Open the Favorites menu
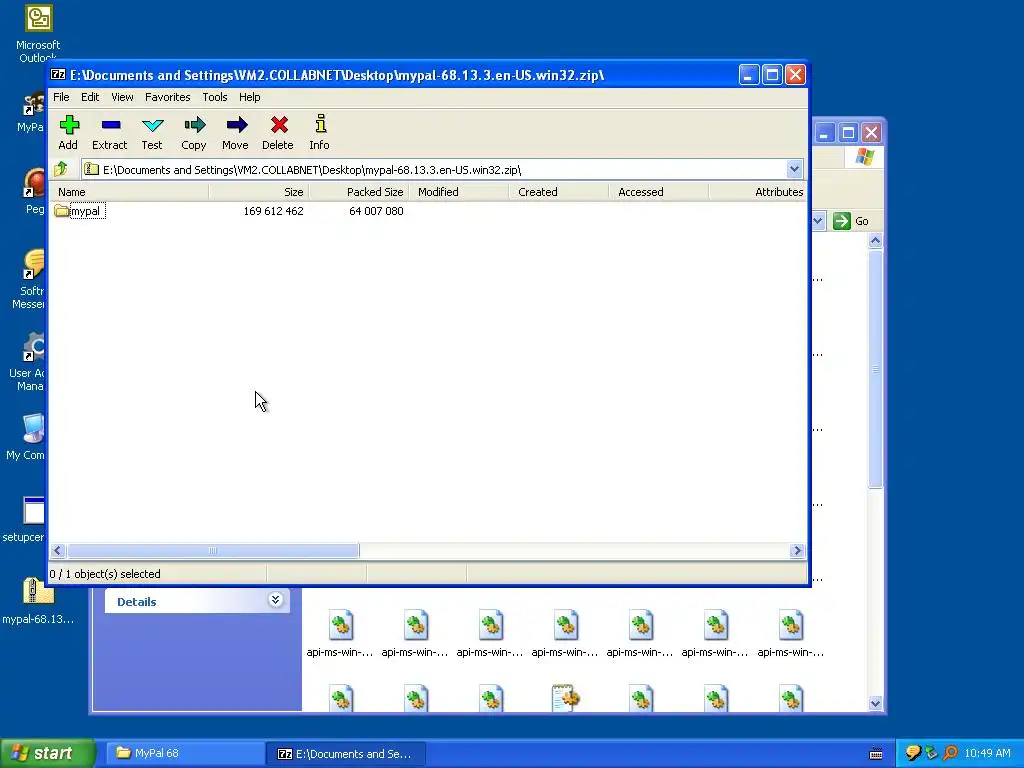The width and height of the screenshot is (1024, 768). click(x=168, y=97)
